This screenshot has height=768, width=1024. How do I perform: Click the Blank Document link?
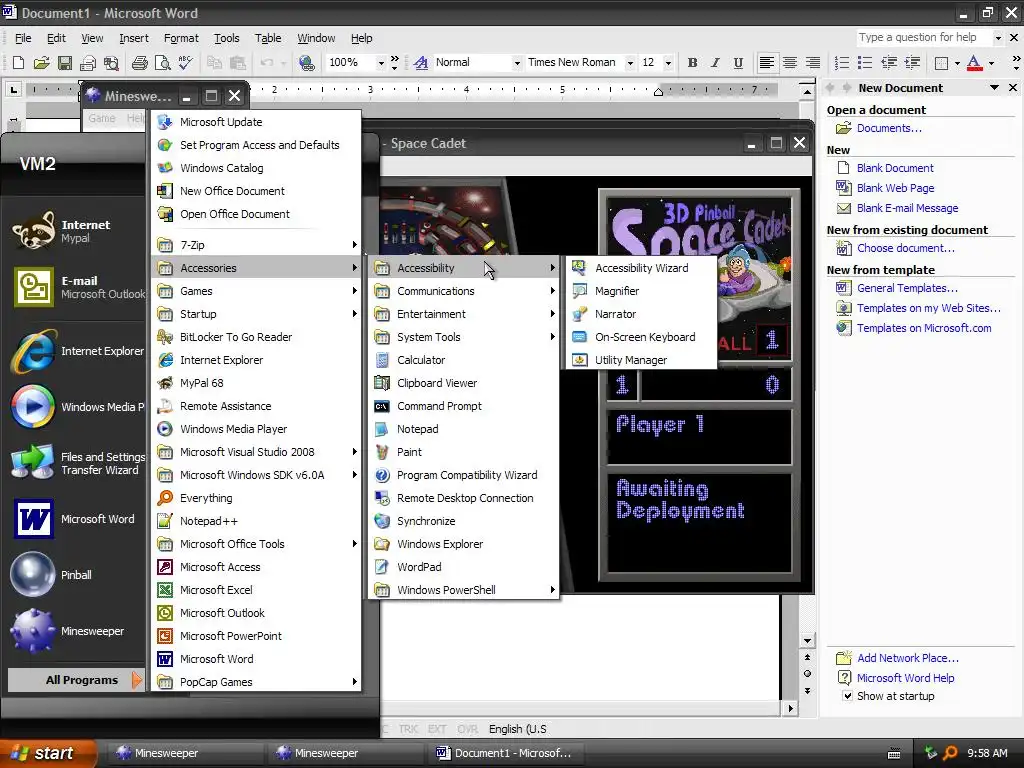[895, 168]
